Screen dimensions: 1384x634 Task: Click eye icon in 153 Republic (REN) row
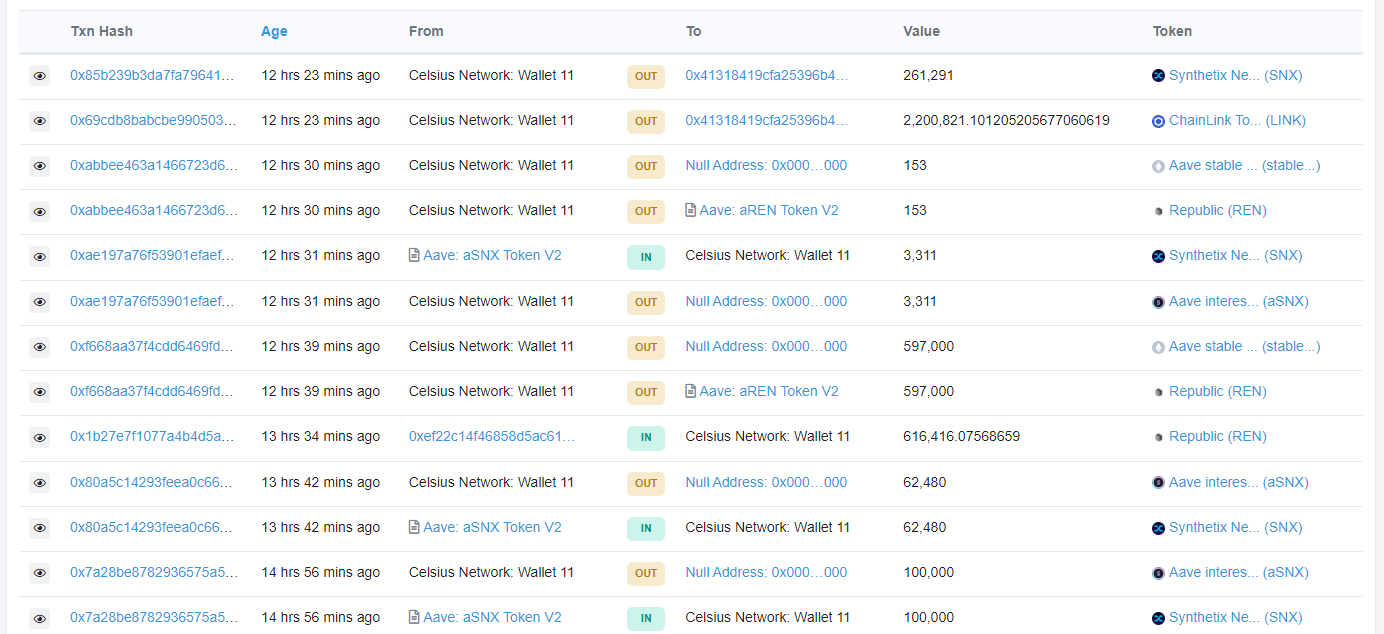pos(39,211)
